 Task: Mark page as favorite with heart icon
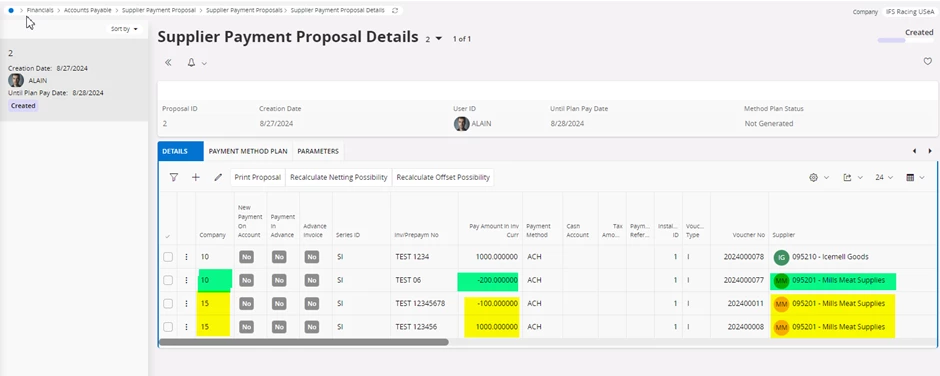(927, 61)
